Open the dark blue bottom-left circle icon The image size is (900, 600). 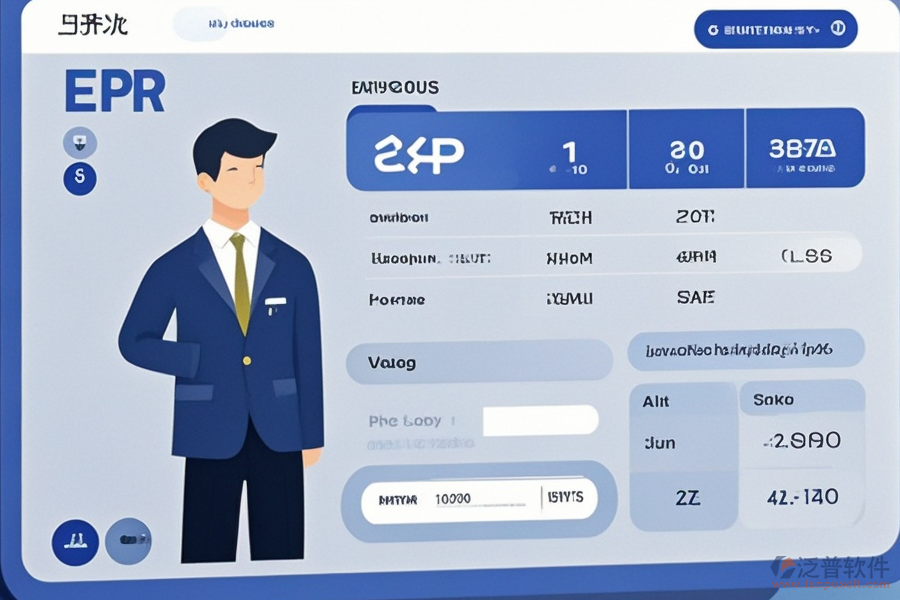coord(75,542)
